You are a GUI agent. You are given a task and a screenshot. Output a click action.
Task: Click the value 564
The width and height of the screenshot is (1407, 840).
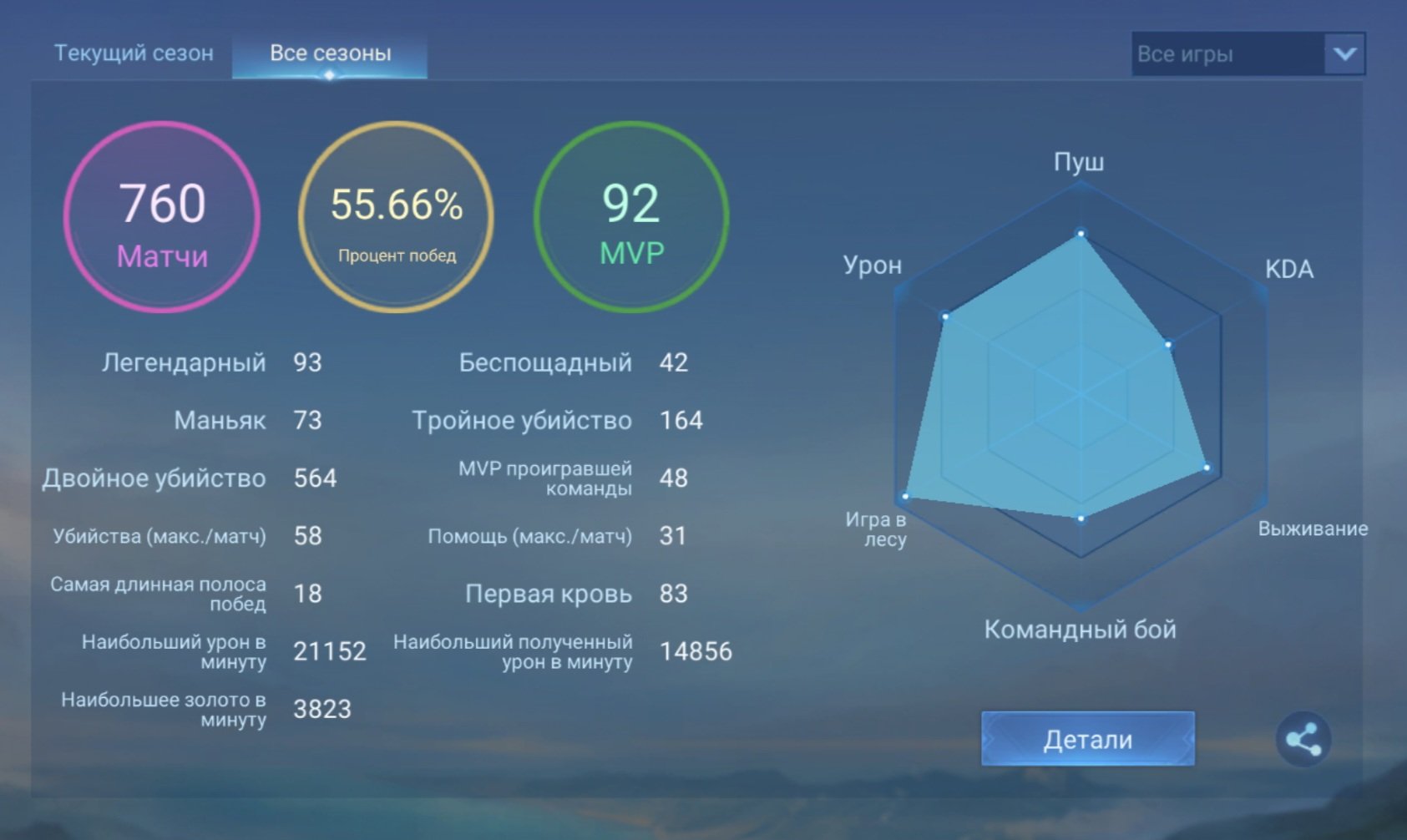pos(315,478)
